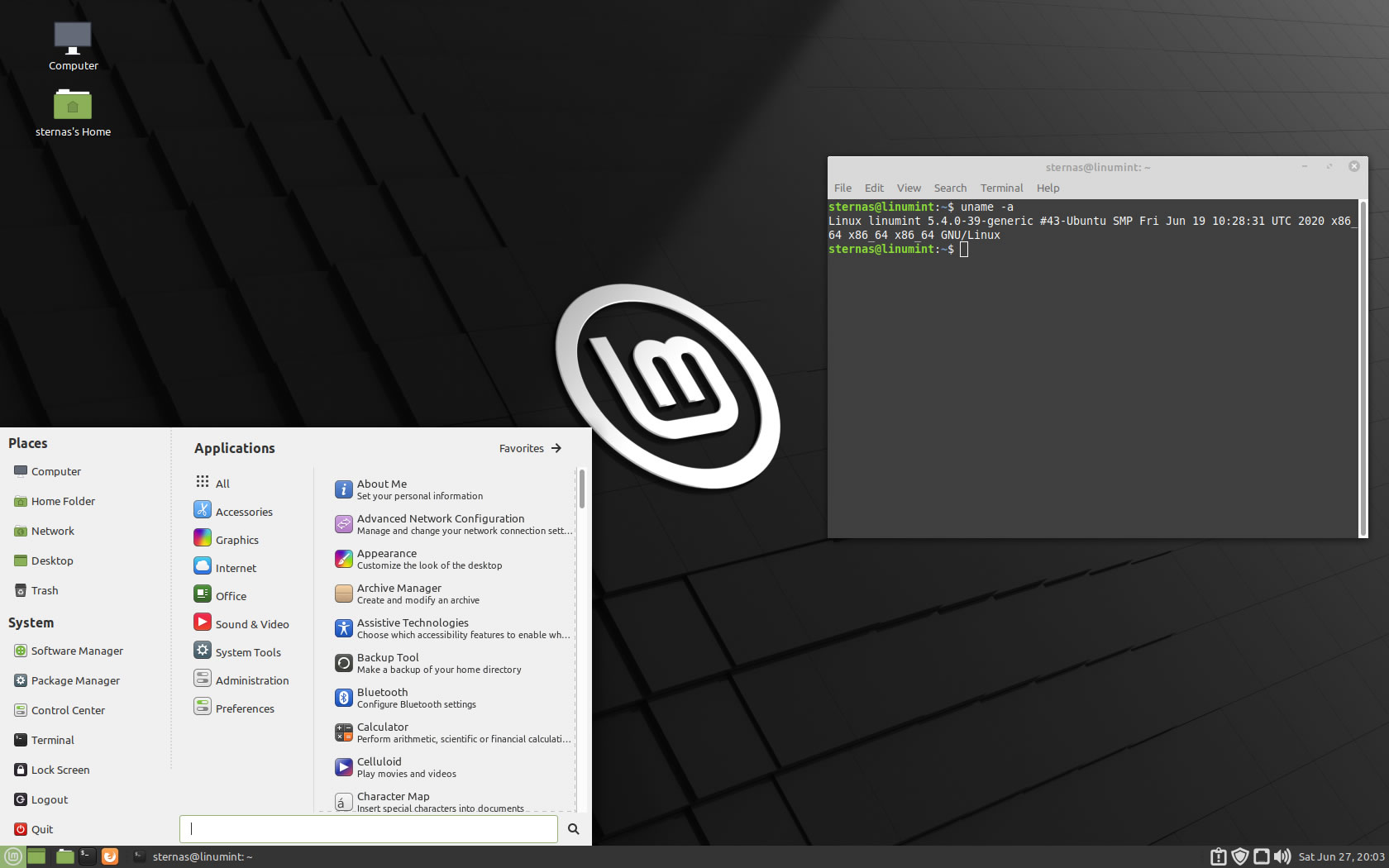Launch Assistive Technologies
The image size is (1389, 868).
pyautogui.click(x=452, y=628)
